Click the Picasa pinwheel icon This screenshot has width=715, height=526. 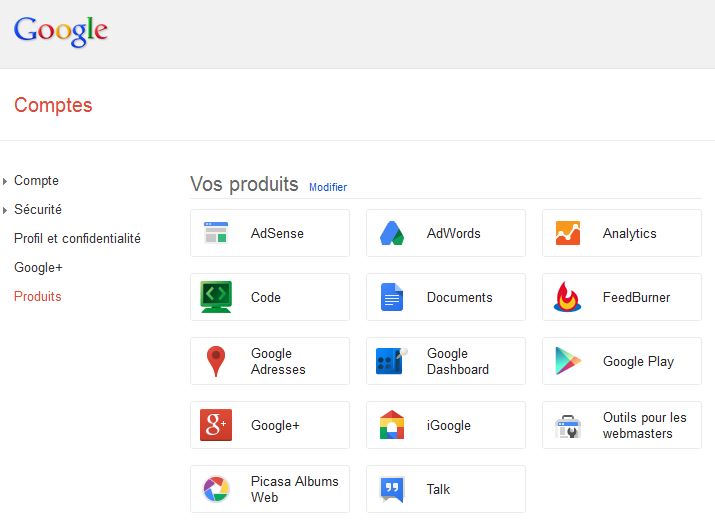tap(216, 489)
